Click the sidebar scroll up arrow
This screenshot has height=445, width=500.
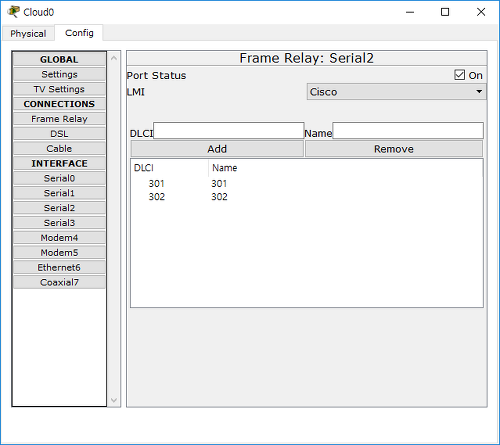(x=114, y=58)
